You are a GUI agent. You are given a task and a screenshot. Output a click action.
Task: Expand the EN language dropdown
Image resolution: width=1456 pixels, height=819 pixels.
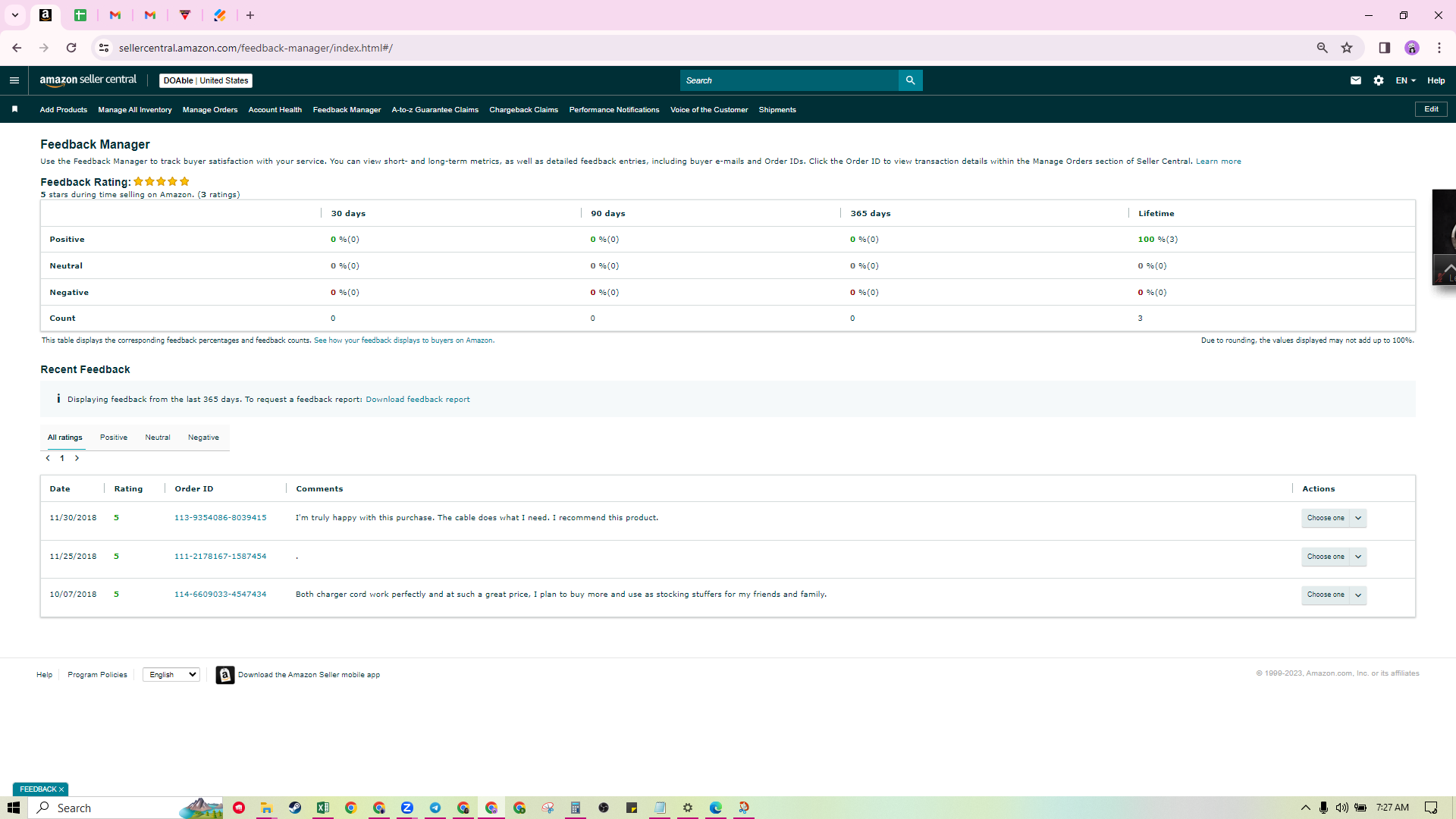pyautogui.click(x=1406, y=80)
